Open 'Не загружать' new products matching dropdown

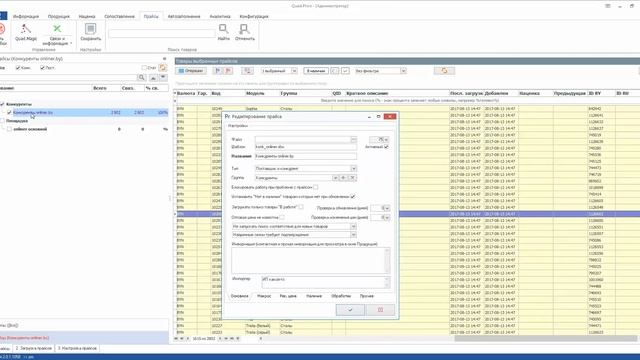[x=353, y=227]
